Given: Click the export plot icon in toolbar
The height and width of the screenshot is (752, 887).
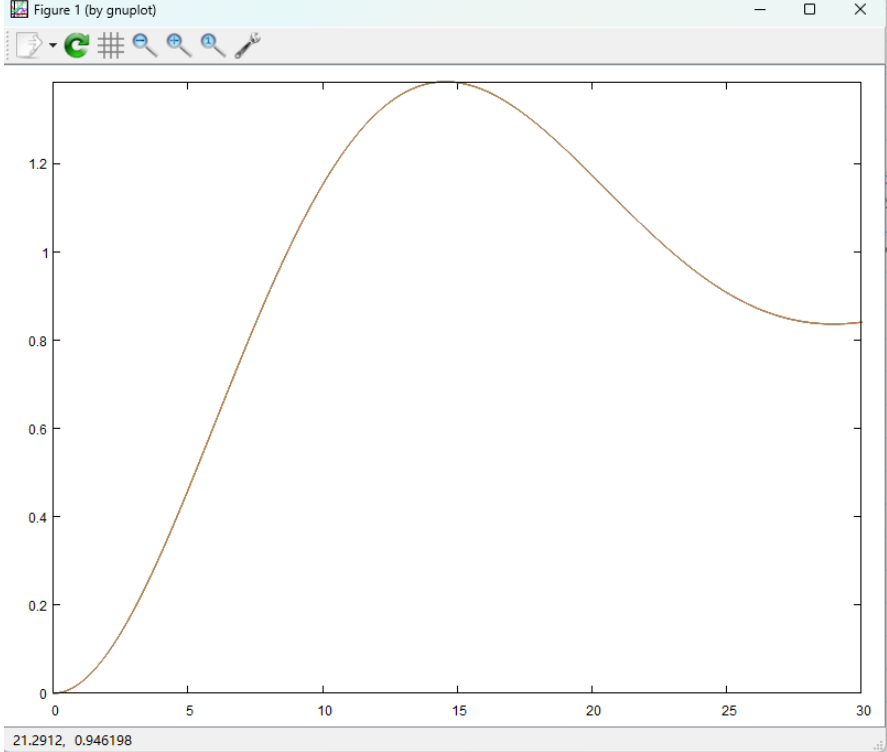Looking at the screenshot, I should point(30,45).
